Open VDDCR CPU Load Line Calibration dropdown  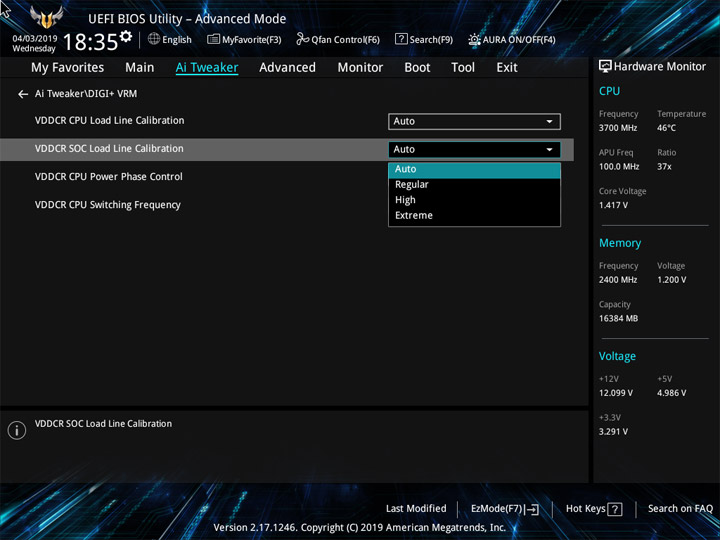pos(474,121)
